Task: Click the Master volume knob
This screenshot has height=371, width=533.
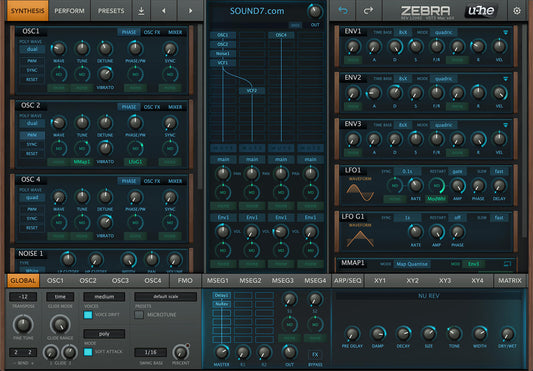Action: coord(221,353)
